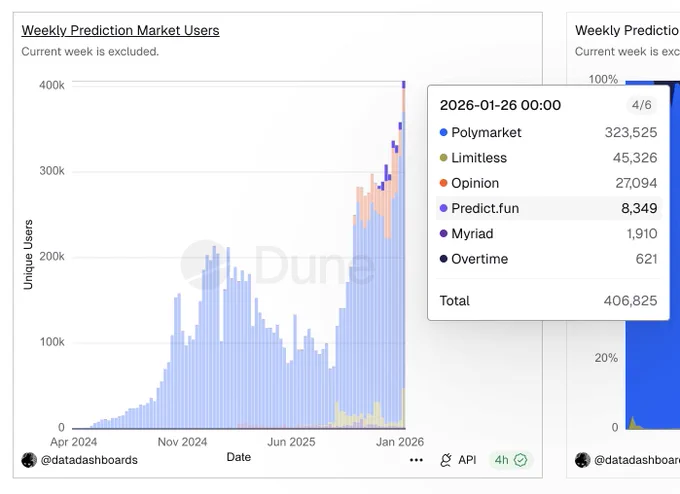This screenshot has width=680, height=494.
Task: Click the Opinion value 27,094
Action: coord(636,183)
